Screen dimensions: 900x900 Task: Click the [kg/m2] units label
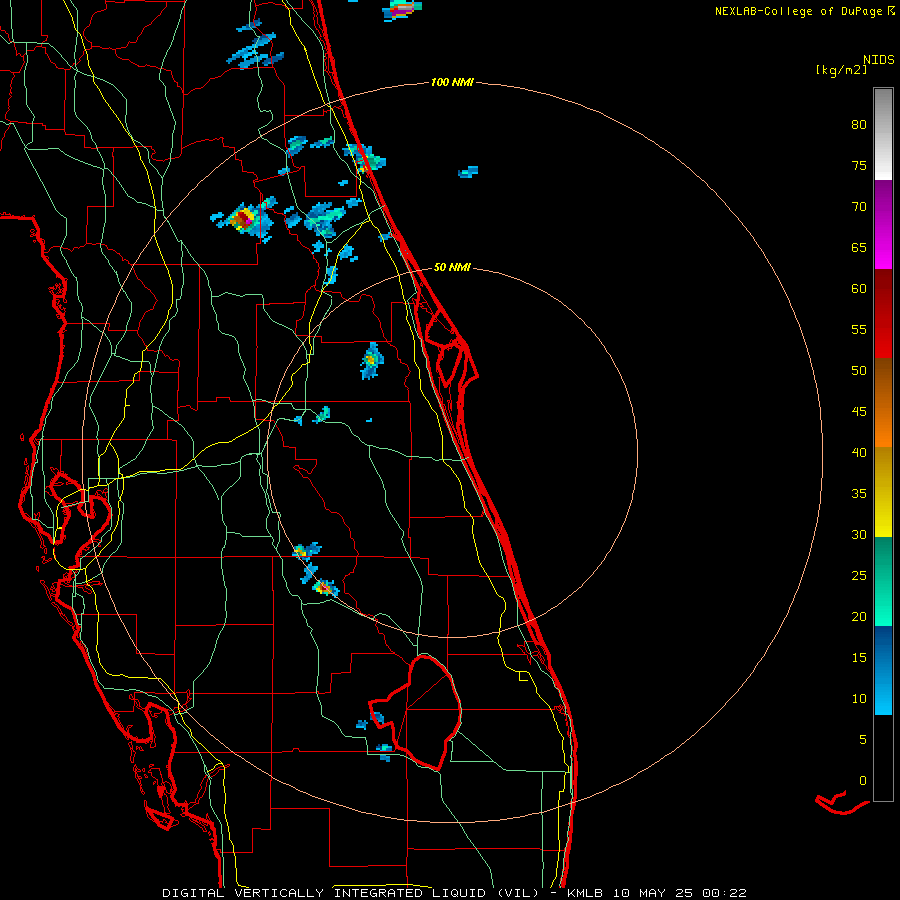[841, 70]
